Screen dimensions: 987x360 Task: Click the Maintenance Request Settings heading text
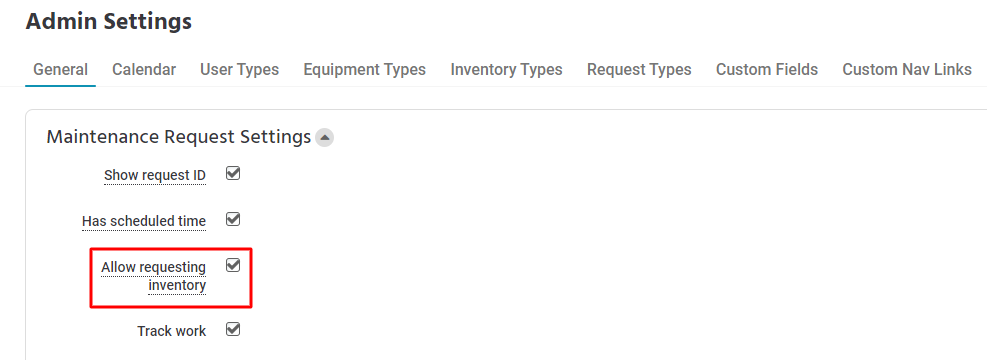pos(179,137)
